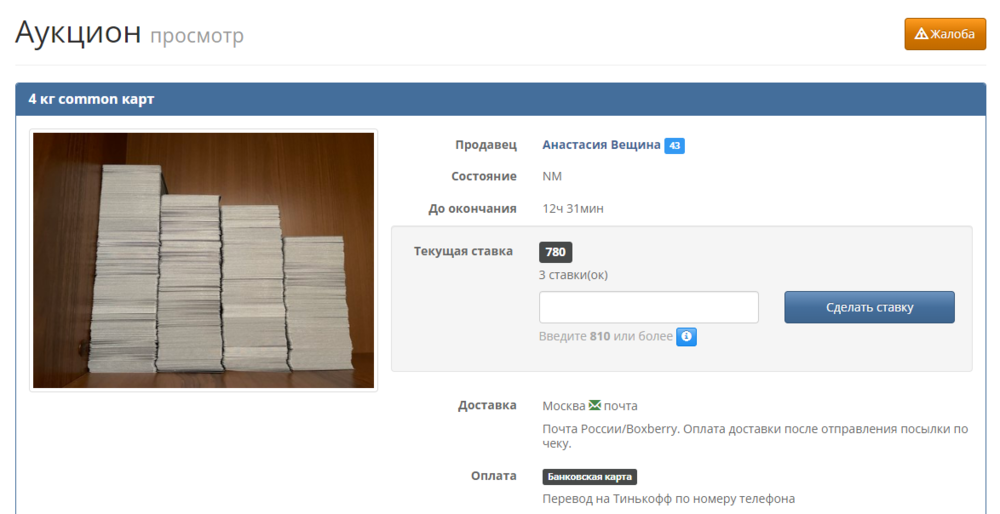Open the card stacks photo thumbnail
Screen dimensions: 1000x514
[203, 260]
